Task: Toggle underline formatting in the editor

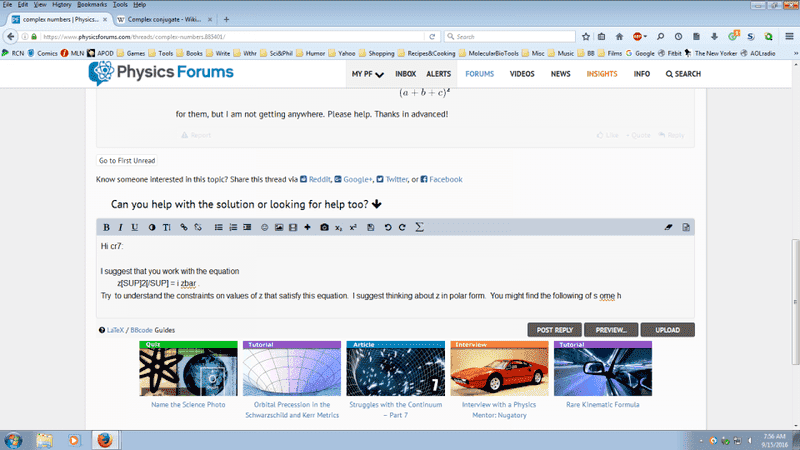Action: 136,227
